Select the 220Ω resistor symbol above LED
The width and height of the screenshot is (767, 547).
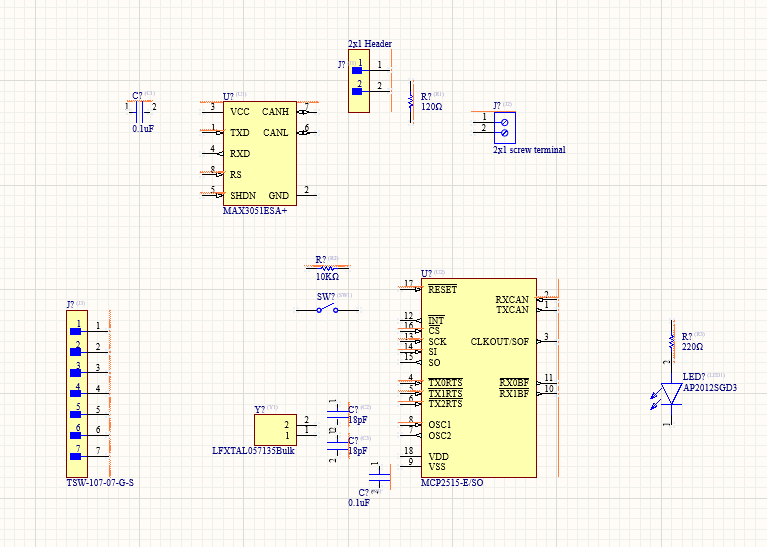(672, 341)
